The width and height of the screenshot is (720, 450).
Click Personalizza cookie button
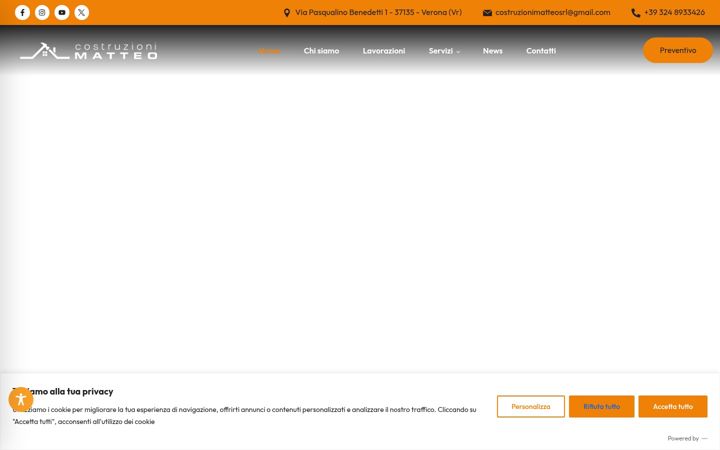(x=531, y=406)
